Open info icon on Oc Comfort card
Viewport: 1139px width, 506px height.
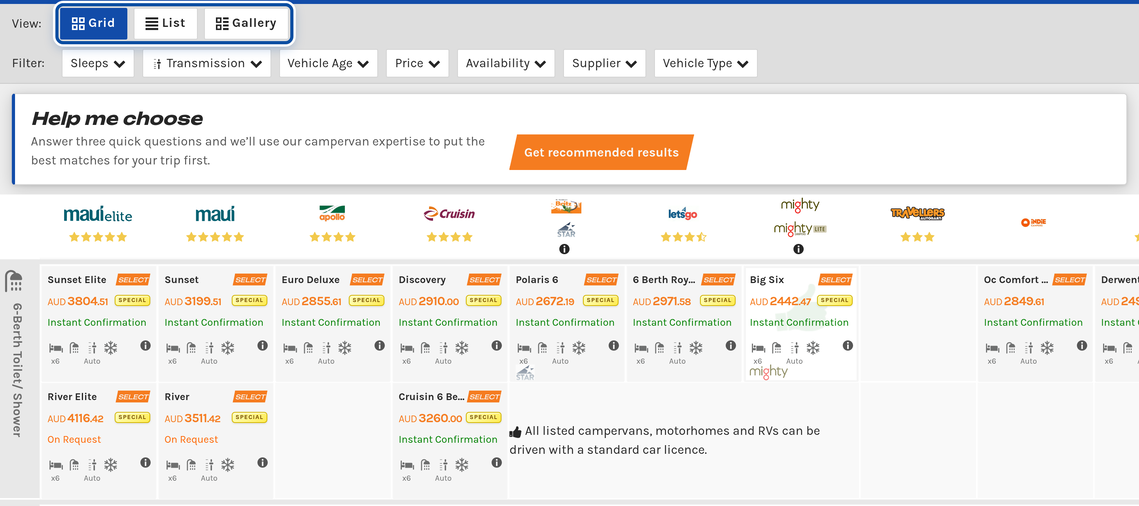(x=1082, y=346)
